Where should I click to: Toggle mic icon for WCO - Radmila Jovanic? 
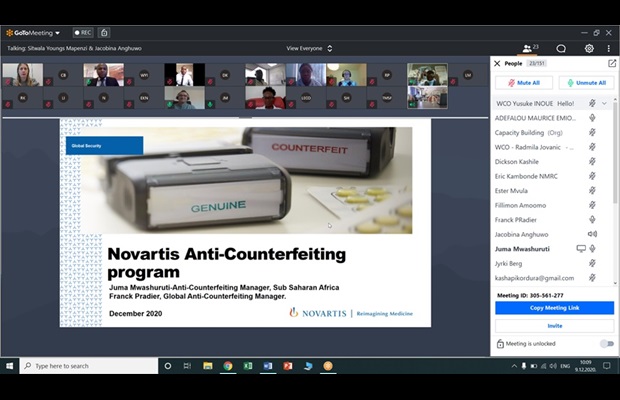592,147
